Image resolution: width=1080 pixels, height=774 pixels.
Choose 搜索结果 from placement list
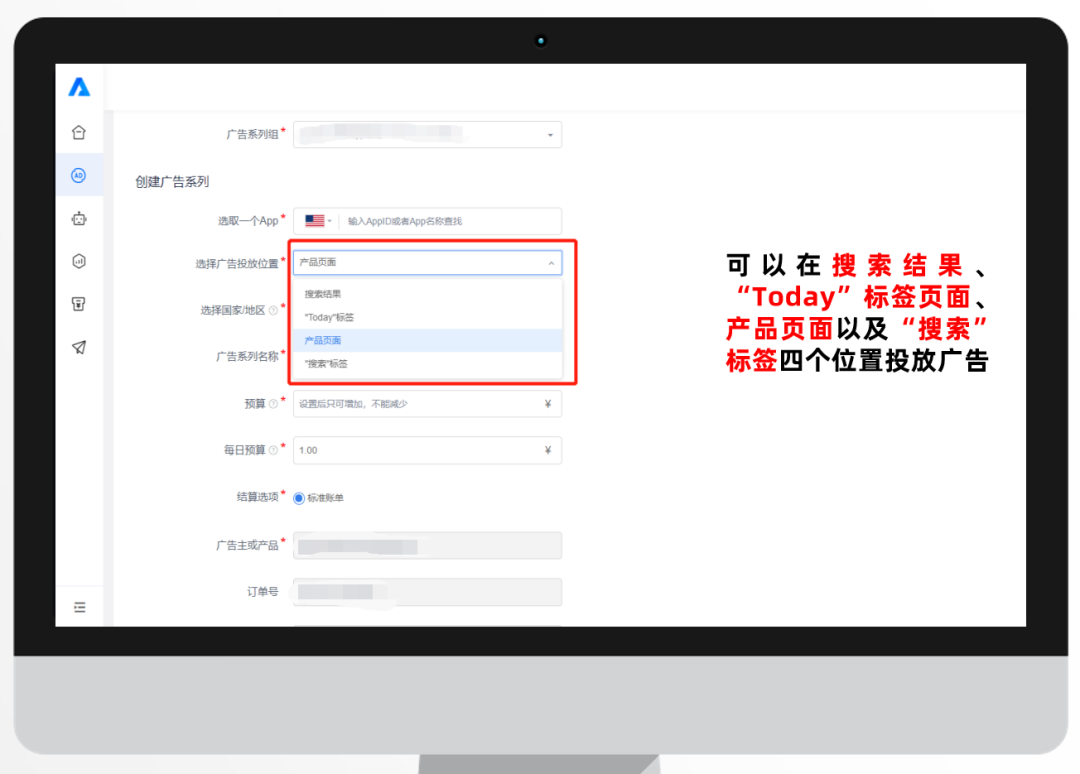point(428,294)
